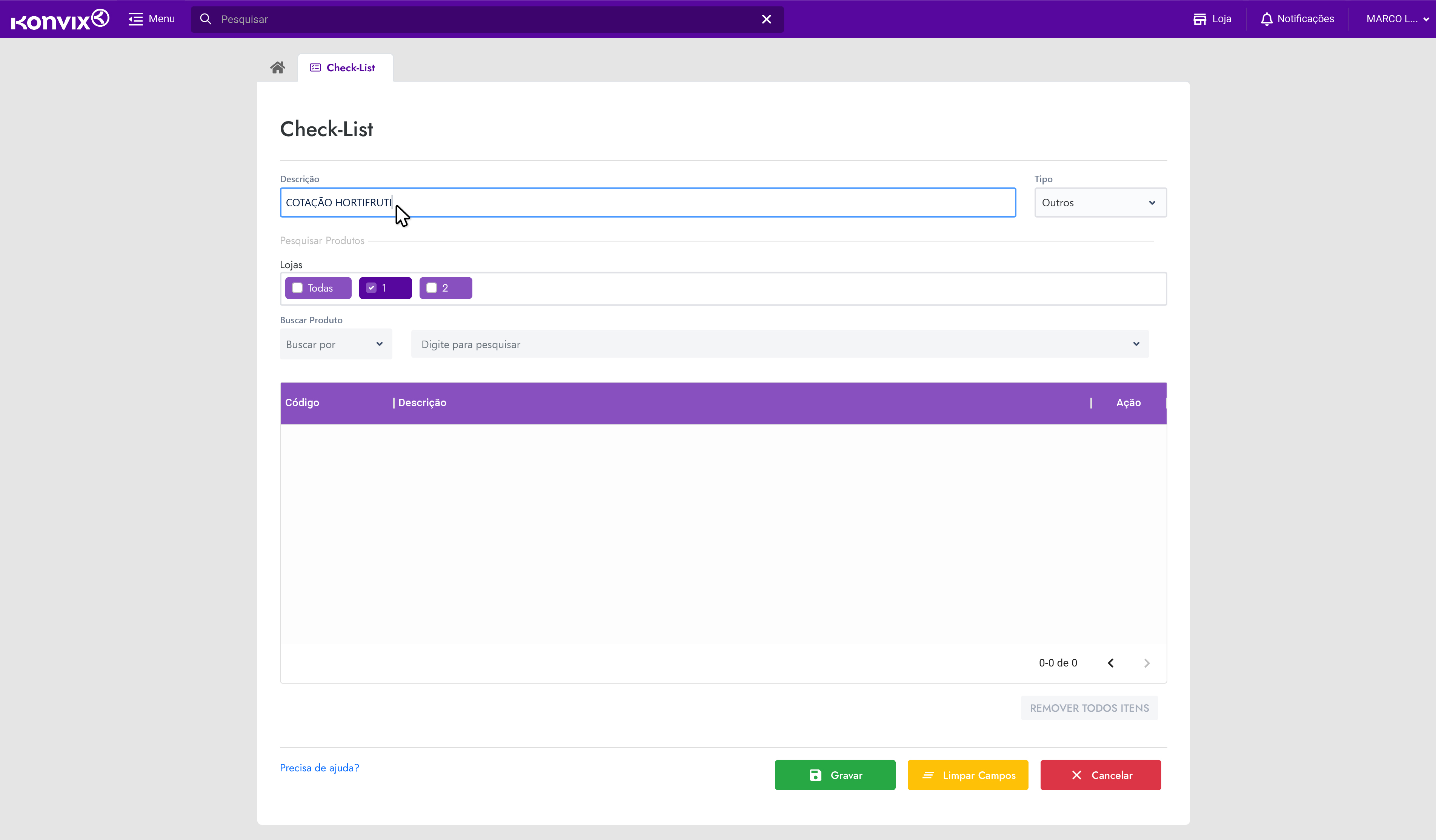Image resolution: width=1436 pixels, height=840 pixels.
Task: Go to next page arrow
Action: point(1147,663)
